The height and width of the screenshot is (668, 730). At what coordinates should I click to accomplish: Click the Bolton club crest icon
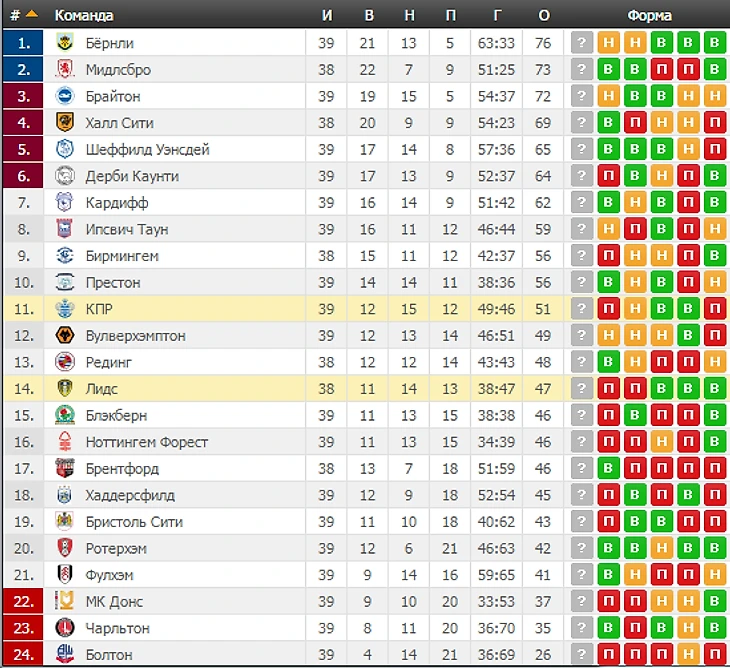65,655
